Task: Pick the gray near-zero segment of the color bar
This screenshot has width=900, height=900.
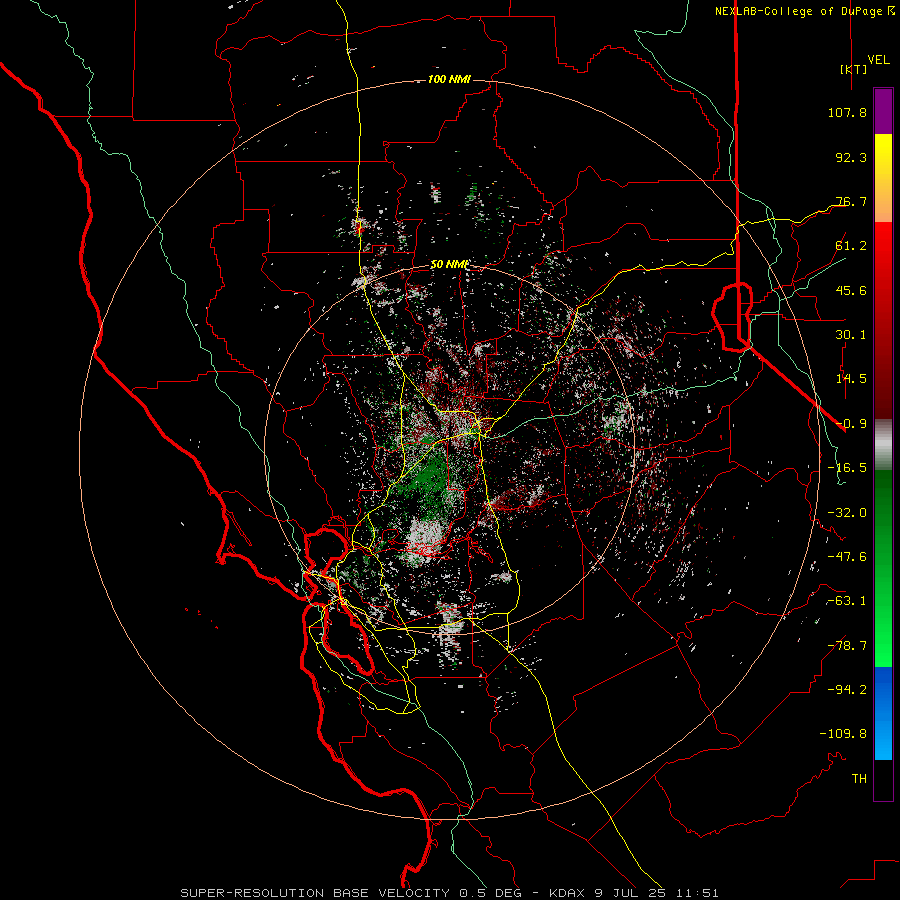Action: pos(883,444)
